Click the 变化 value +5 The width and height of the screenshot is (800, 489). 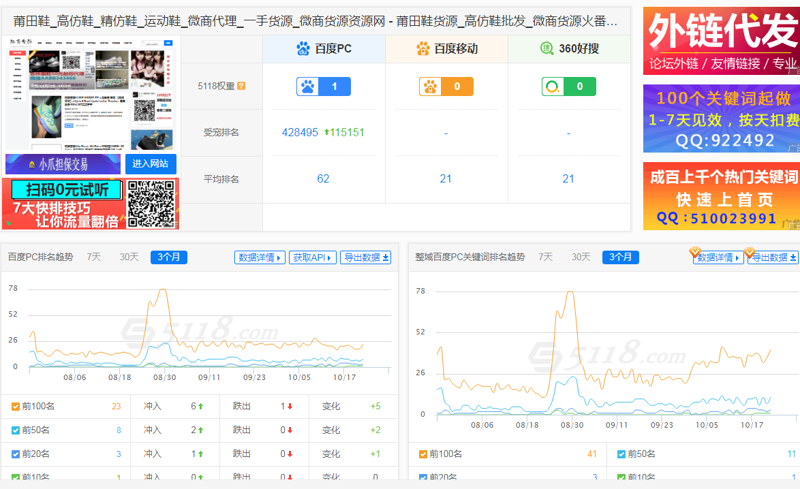point(376,407)
